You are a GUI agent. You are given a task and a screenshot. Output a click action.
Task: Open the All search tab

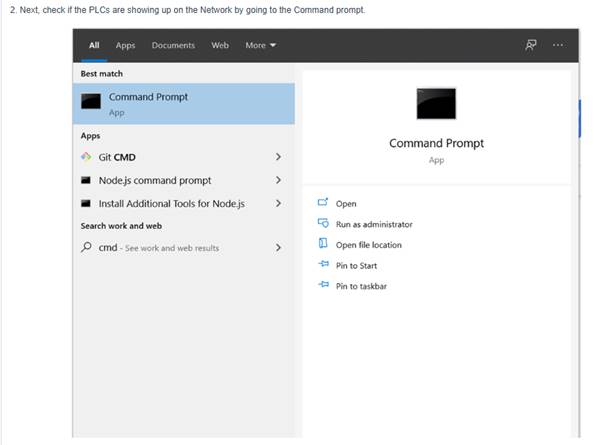pos(94,45)
